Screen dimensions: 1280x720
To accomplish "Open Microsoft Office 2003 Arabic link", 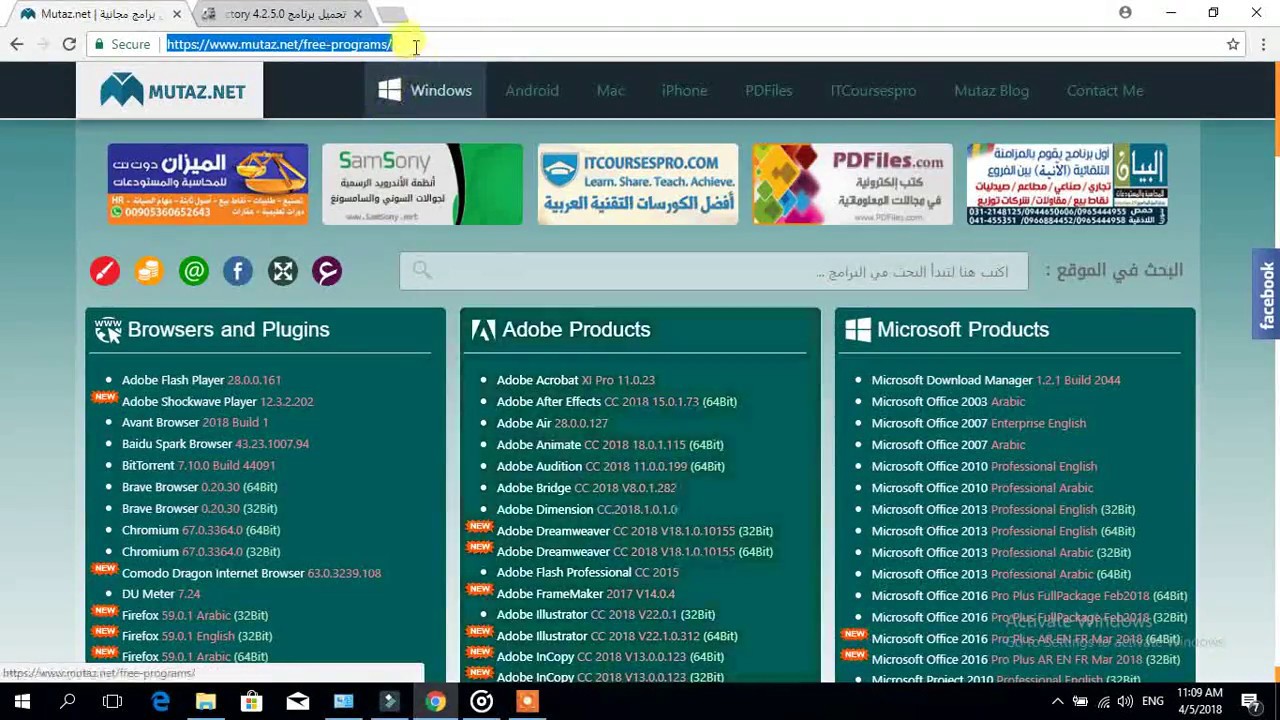I will pyautogui.click(x=948, y=401).
